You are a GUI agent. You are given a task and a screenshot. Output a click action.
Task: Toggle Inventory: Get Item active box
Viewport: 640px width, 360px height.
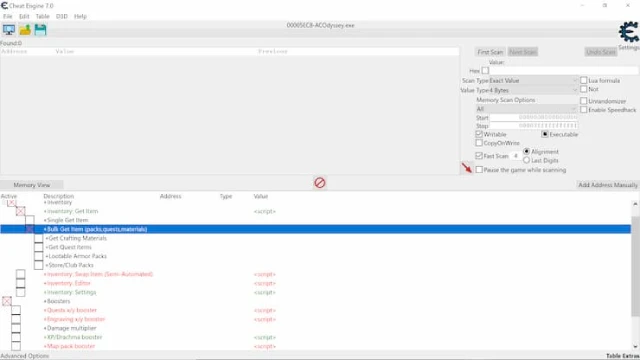click(20, 211)
